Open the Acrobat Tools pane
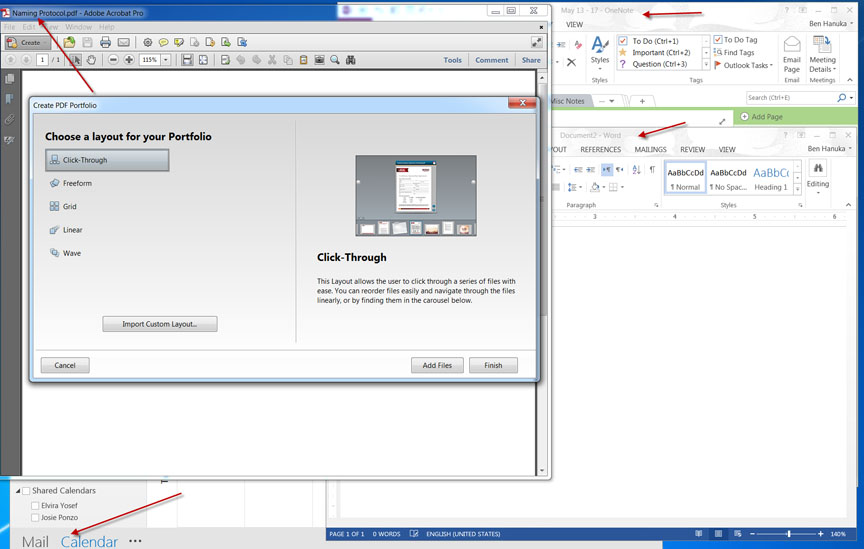Image resolution: width=864 pixels, height=549 pixels. point(452,60)
